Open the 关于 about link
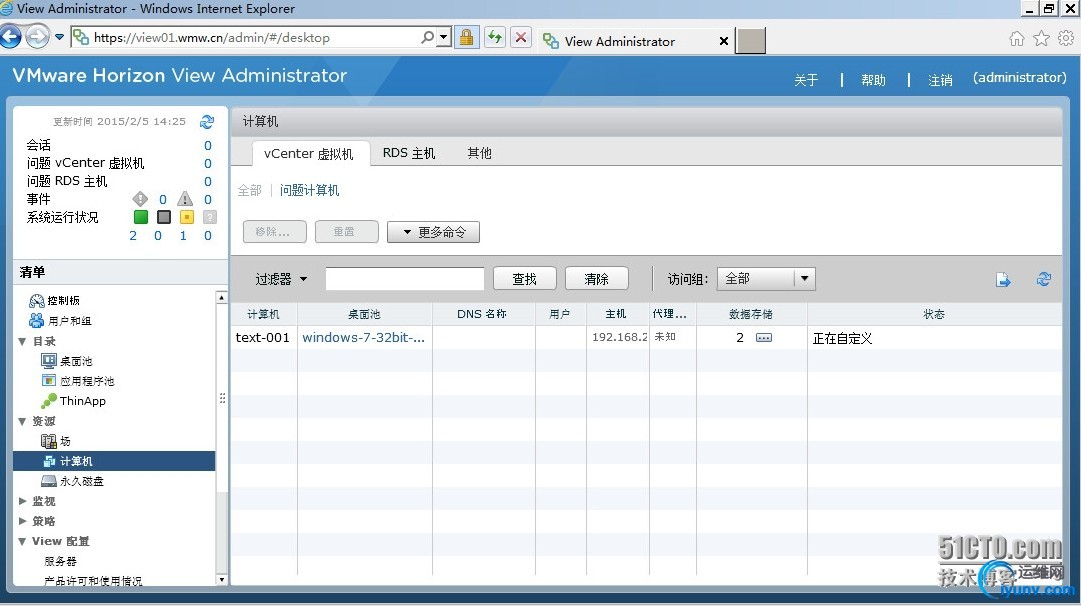This screenshot has height=606, width=1081. tap(806, 80)
